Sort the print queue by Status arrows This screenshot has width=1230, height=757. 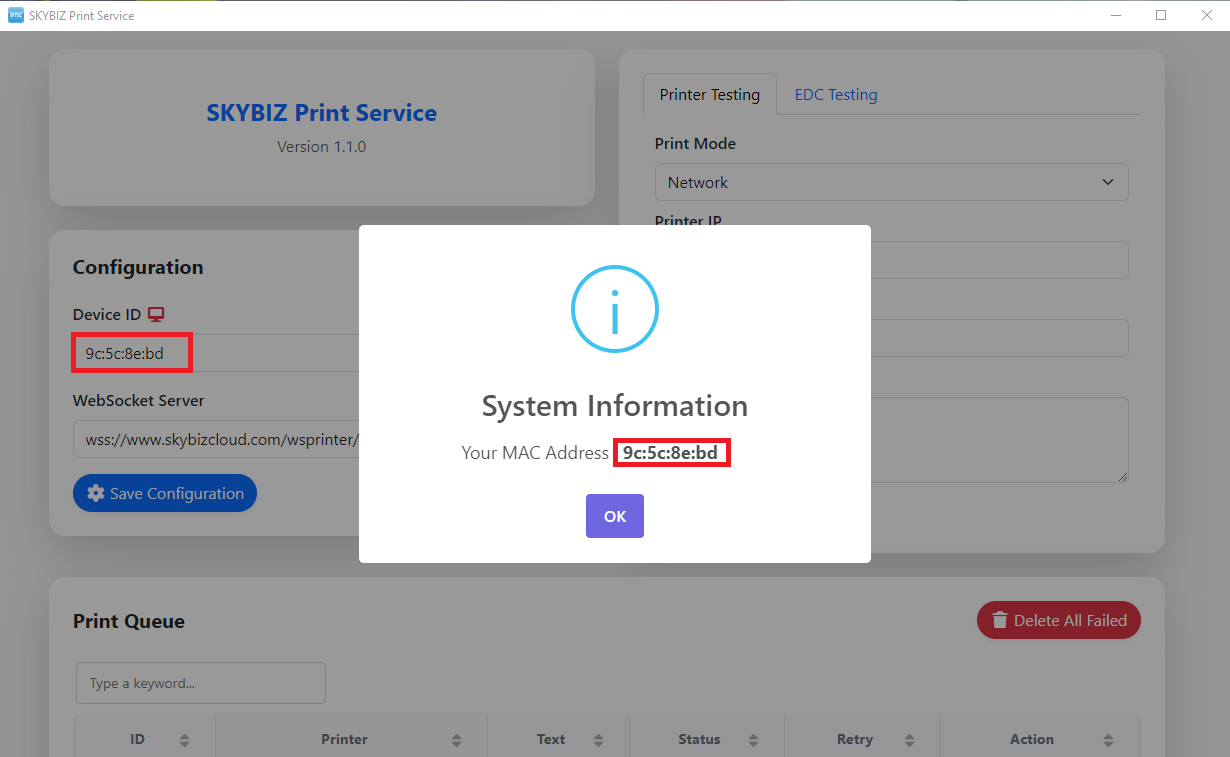(753, 740)
